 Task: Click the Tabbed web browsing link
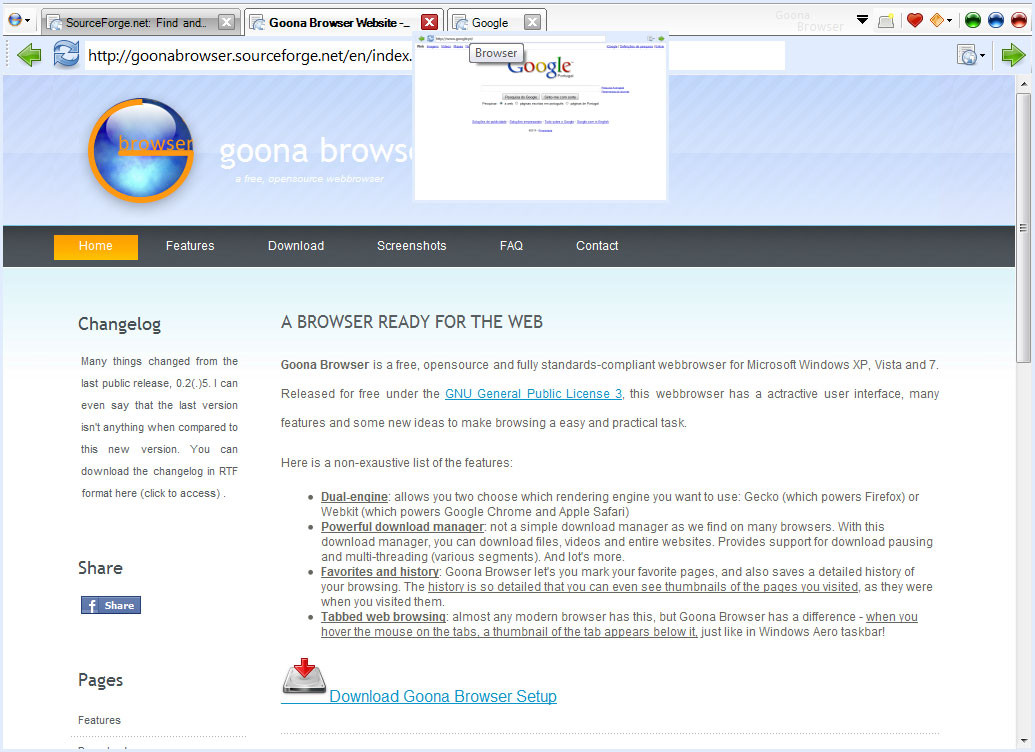[x=384, y=617]
